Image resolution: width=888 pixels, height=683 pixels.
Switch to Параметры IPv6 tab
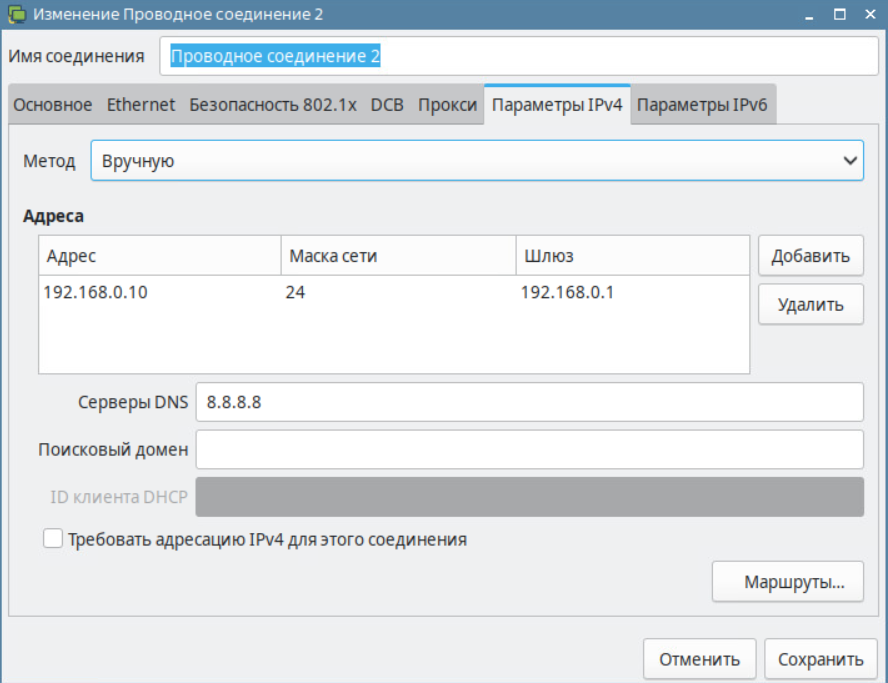tap(702, 105)
